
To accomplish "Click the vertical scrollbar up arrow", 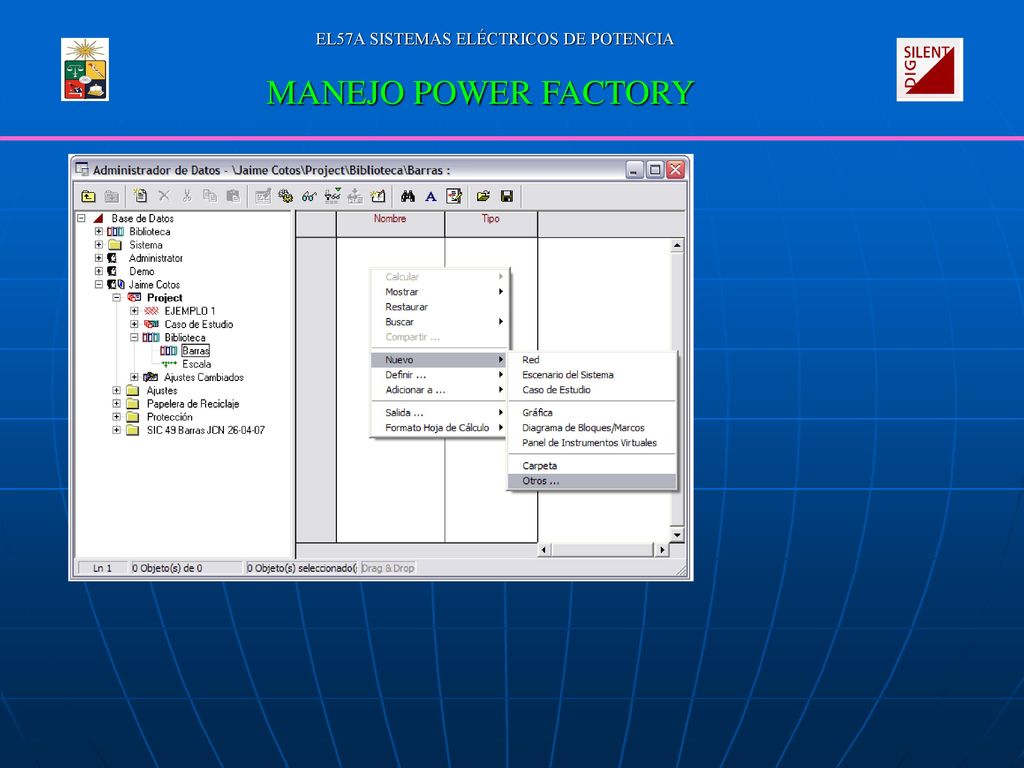I will [x=677, y=246].
